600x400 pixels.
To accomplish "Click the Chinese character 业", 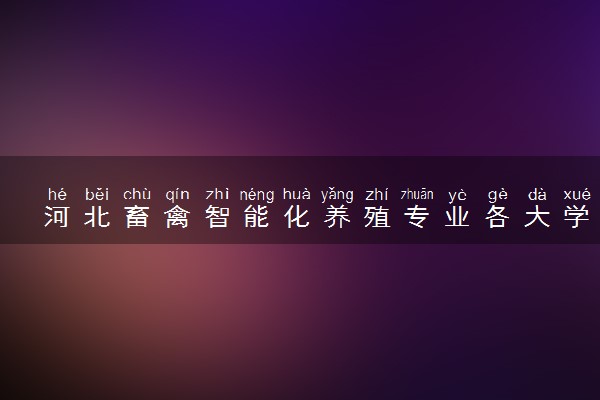I will tap(457, 217).
